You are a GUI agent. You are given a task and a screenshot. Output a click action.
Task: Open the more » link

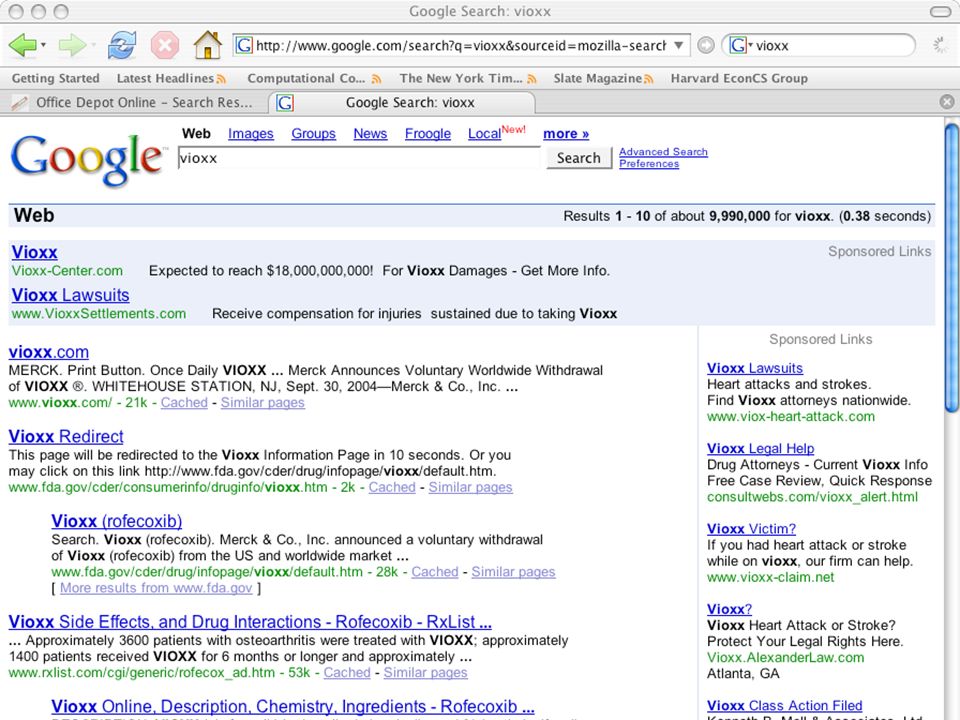[566, 133]
